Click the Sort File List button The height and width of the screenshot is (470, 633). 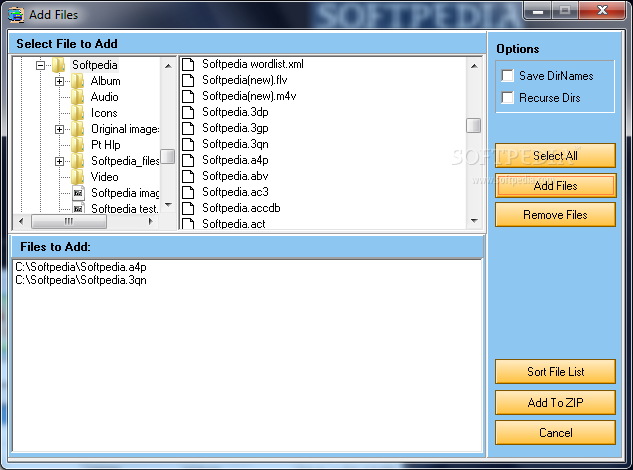pyautogui.click(x=555, y=371)
